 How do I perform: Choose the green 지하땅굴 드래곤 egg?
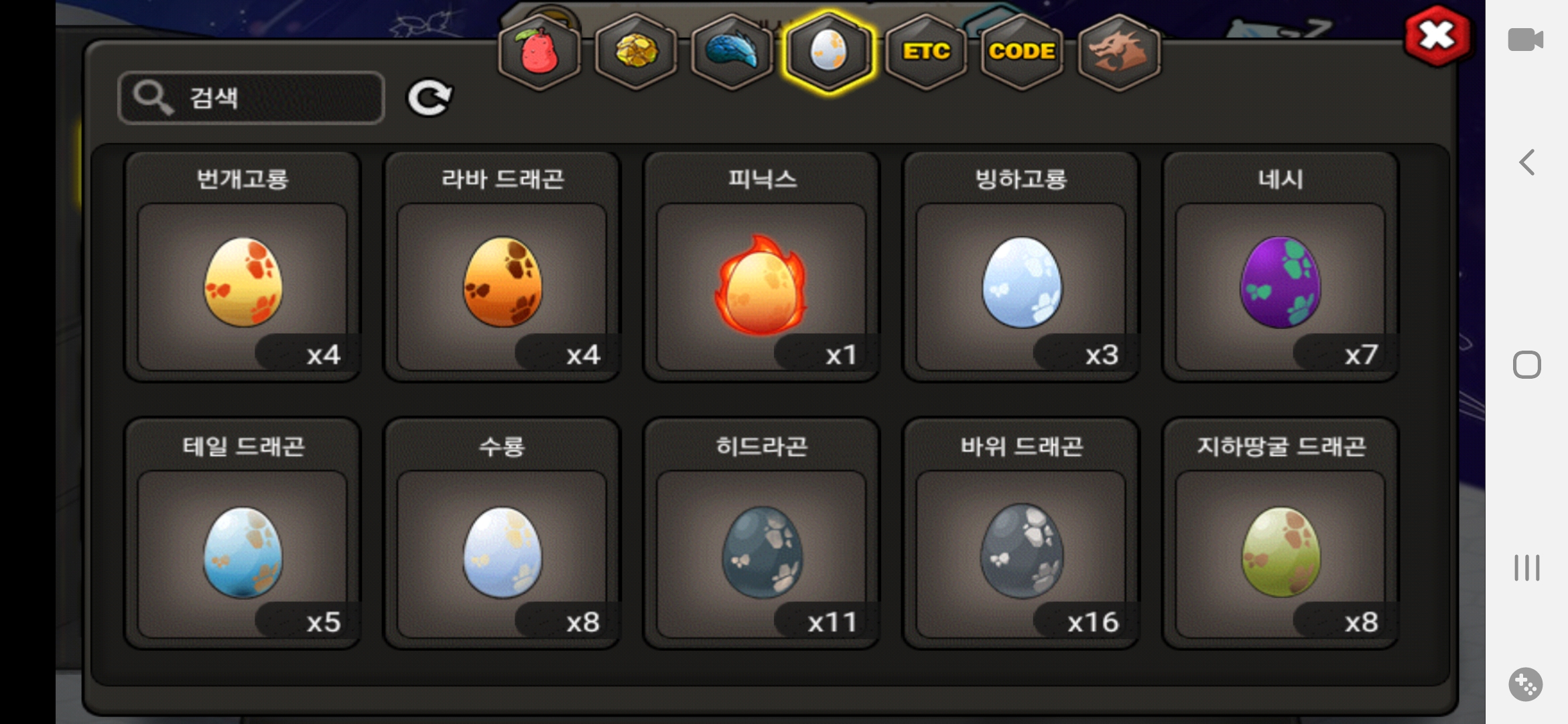tap(1281, 534)
